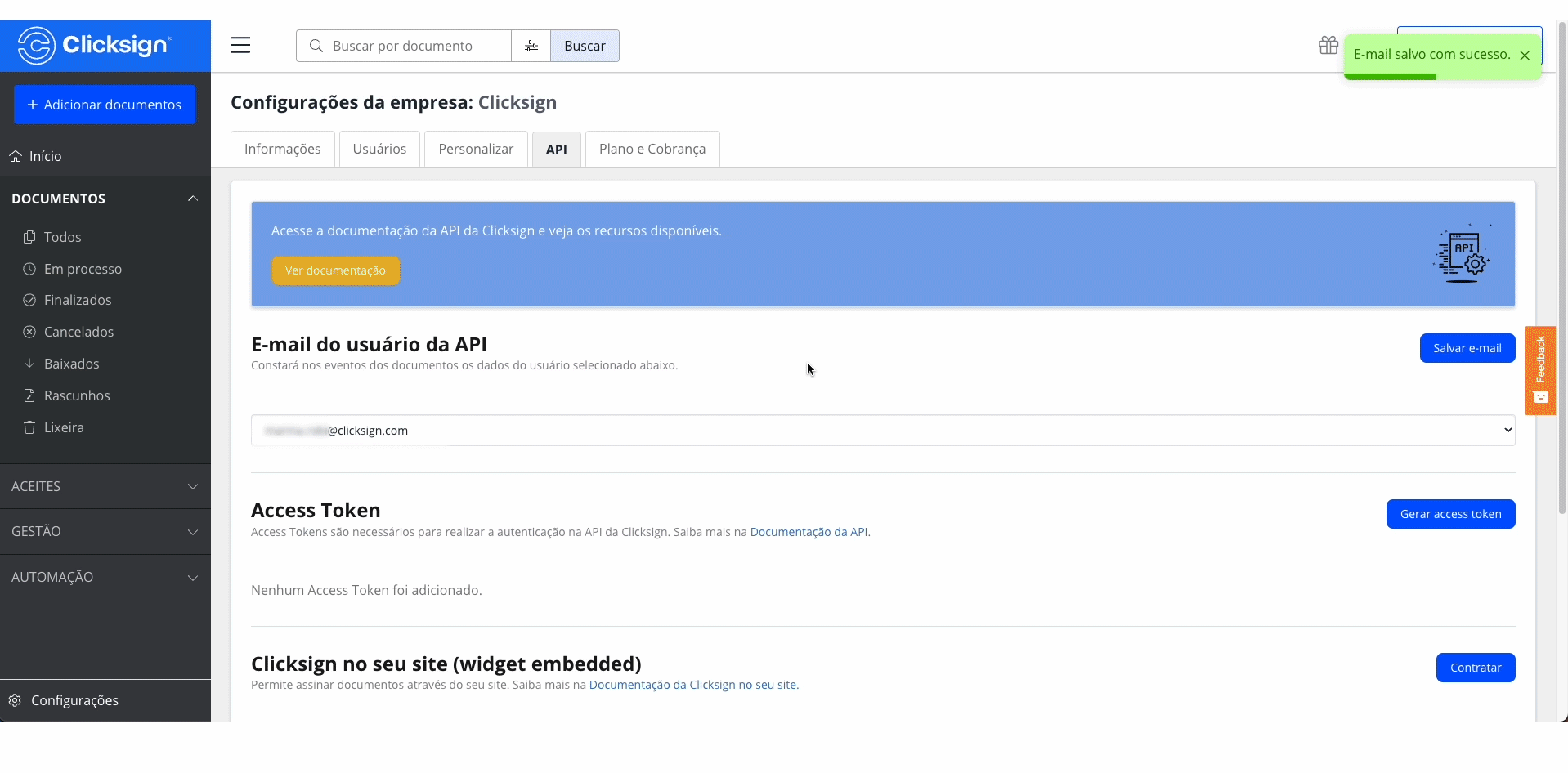The width and height of the screenshot is (1568, 773).
Task: Open Lixeira in sidebar
Action: pyautogui.click(x=64, y=427)
